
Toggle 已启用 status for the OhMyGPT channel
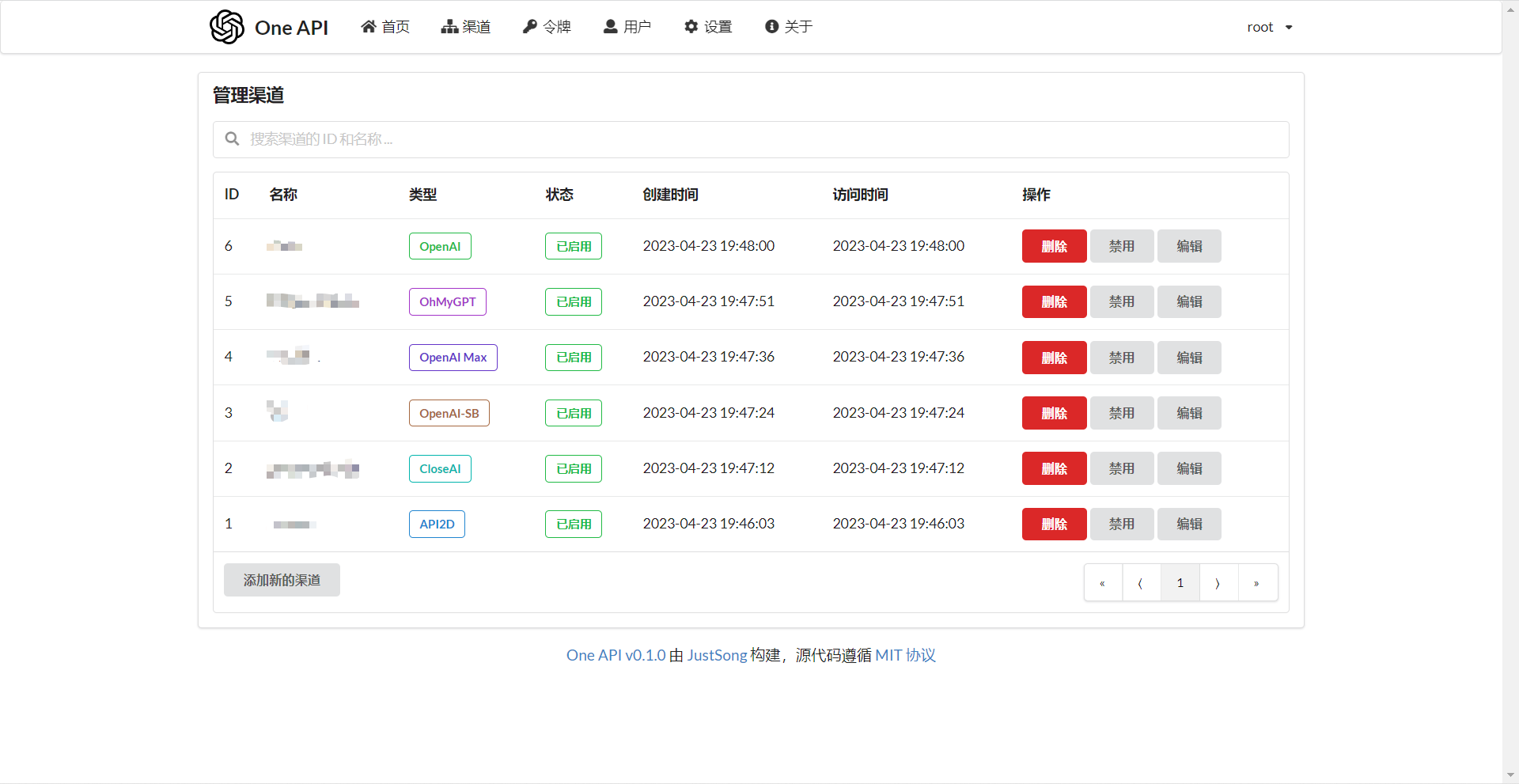tap(573, 301)
